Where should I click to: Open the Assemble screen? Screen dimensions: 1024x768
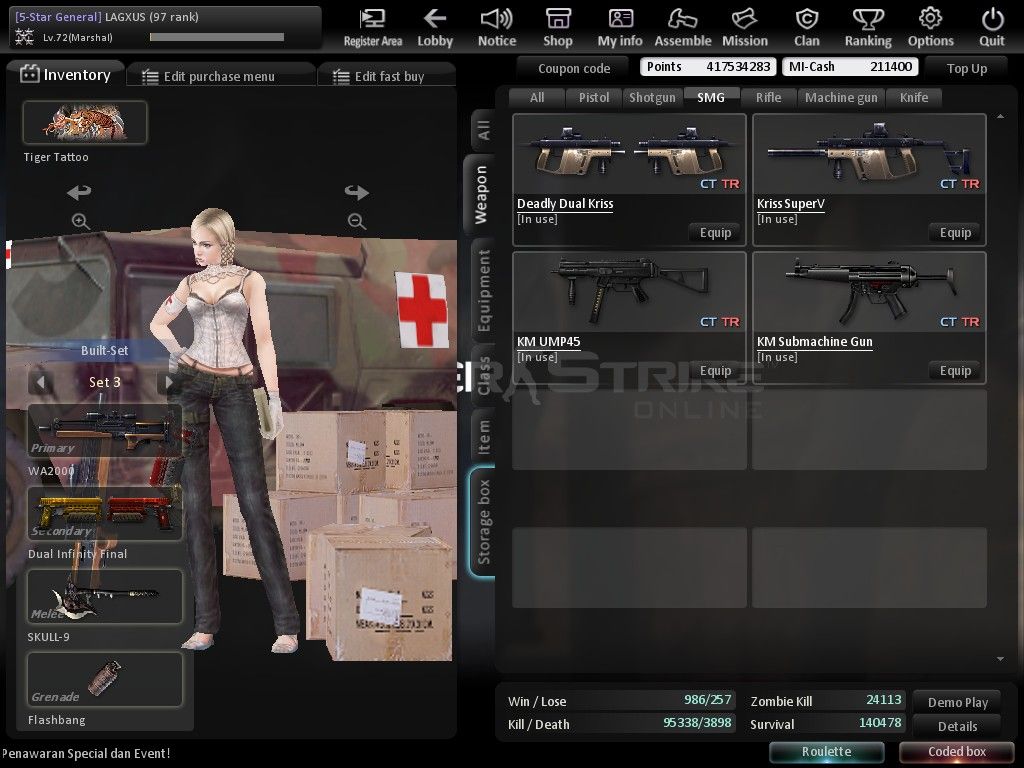pyautogui.click(x=682, y=28)
